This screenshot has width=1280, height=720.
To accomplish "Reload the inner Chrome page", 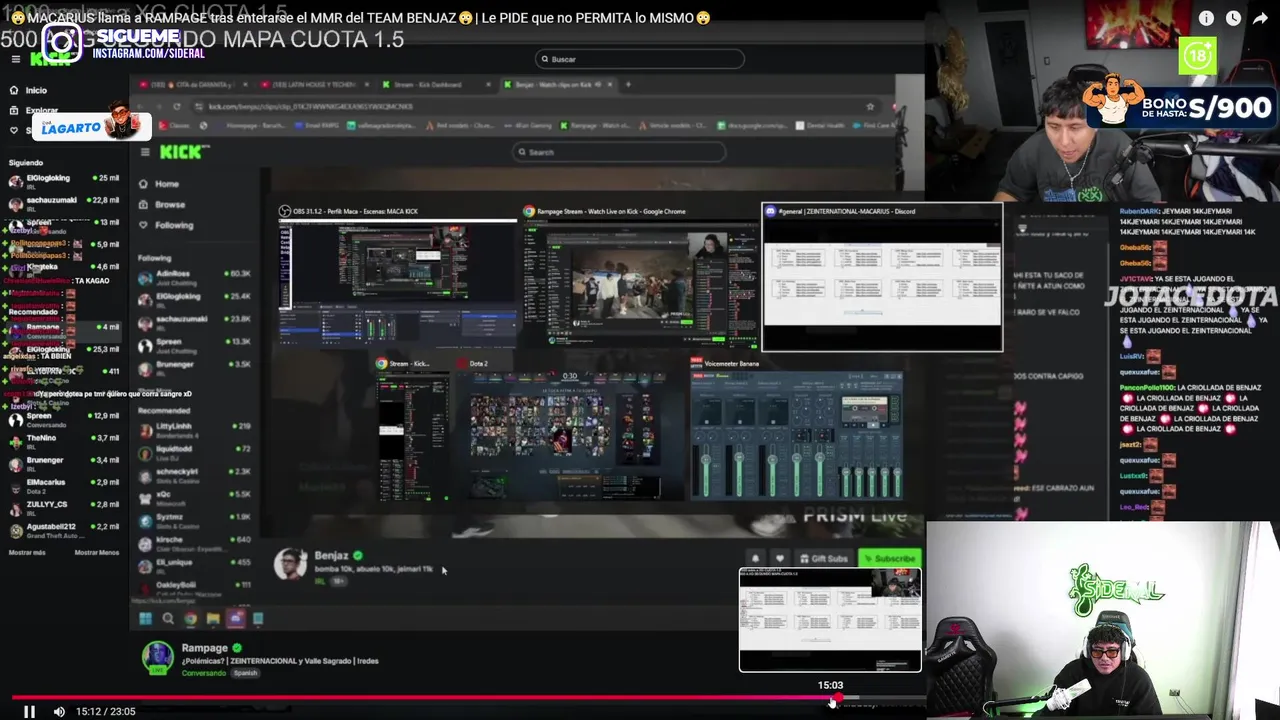I will (177, 106).
